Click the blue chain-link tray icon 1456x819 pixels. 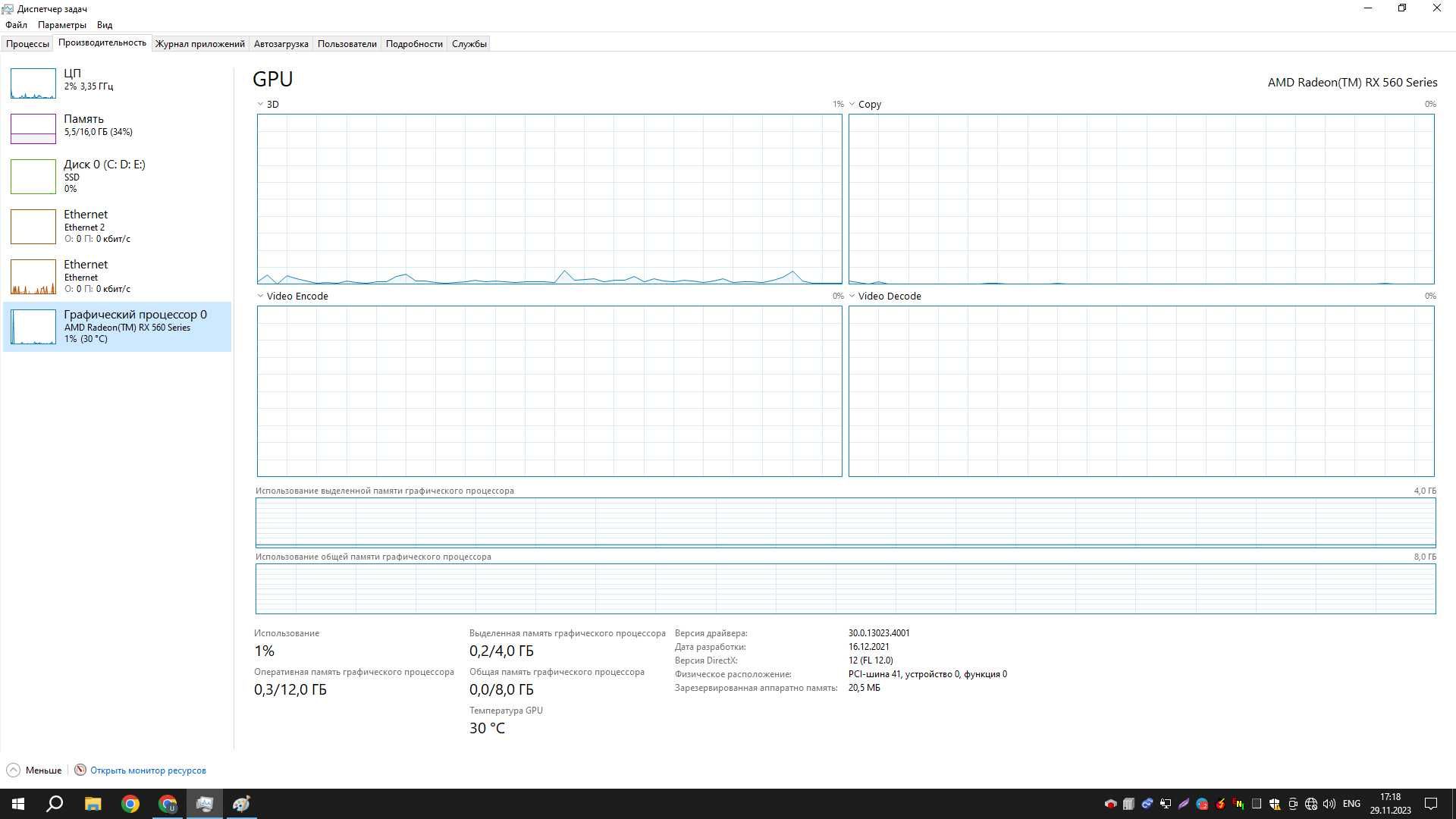(x=1147, y=804)
